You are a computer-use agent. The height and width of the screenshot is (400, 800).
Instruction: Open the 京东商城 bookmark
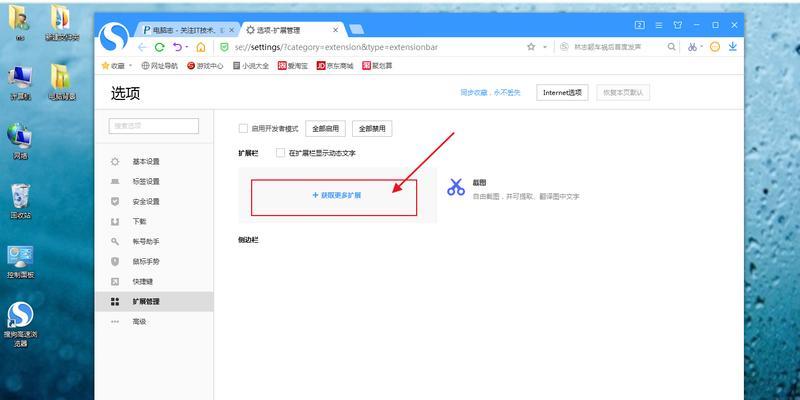pos(335,66)
